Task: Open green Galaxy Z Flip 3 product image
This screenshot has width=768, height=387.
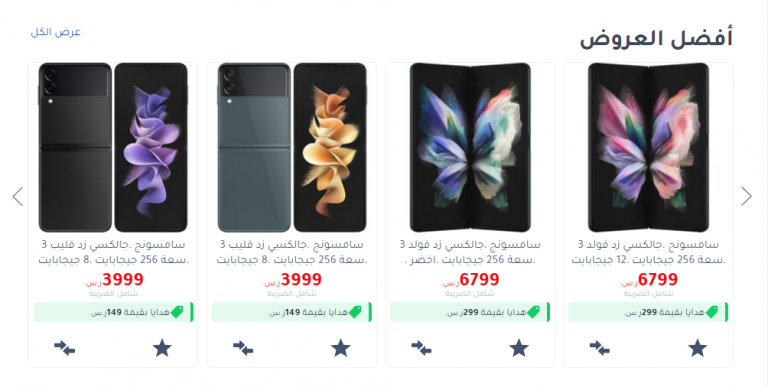Action: click(292, 147)
